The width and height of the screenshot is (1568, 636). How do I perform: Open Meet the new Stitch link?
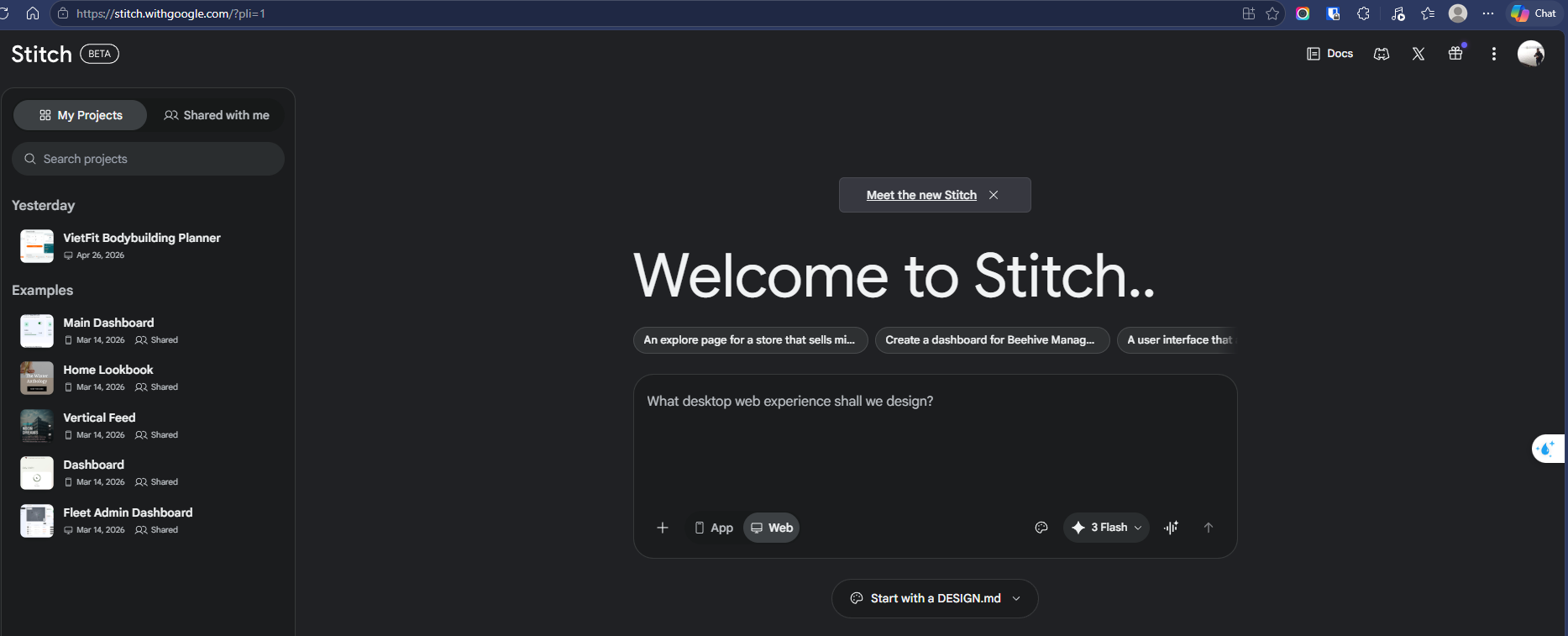pyautogui.click(x=921, y=195)
